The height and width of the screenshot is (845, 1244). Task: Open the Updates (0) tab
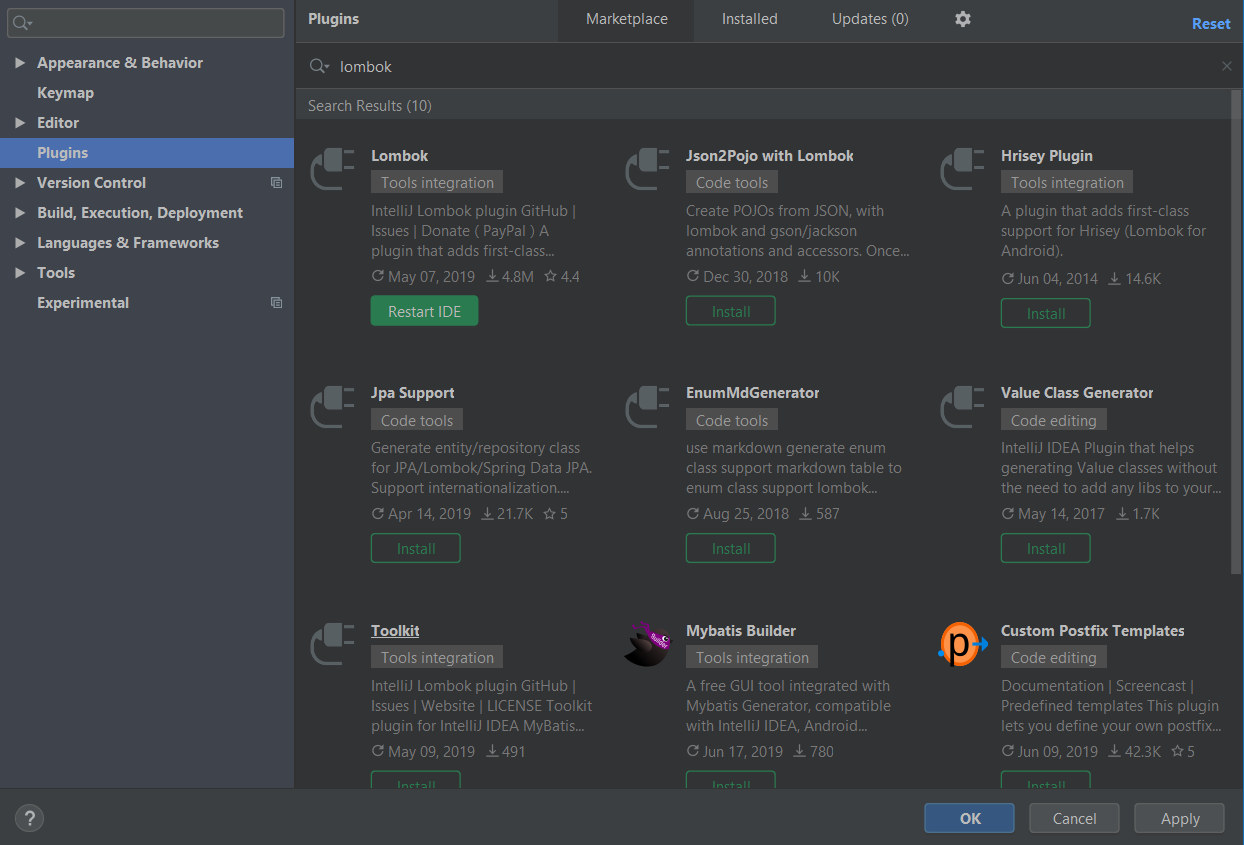click(870, 19)
